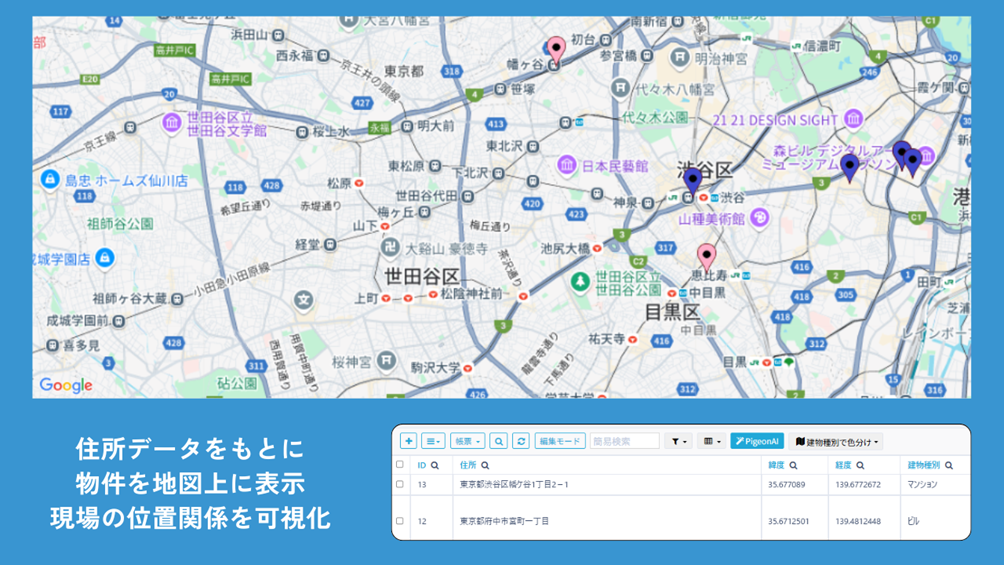Click the search icon beside ID column
The image size is (1004, 565).
(x=435, y=466)
